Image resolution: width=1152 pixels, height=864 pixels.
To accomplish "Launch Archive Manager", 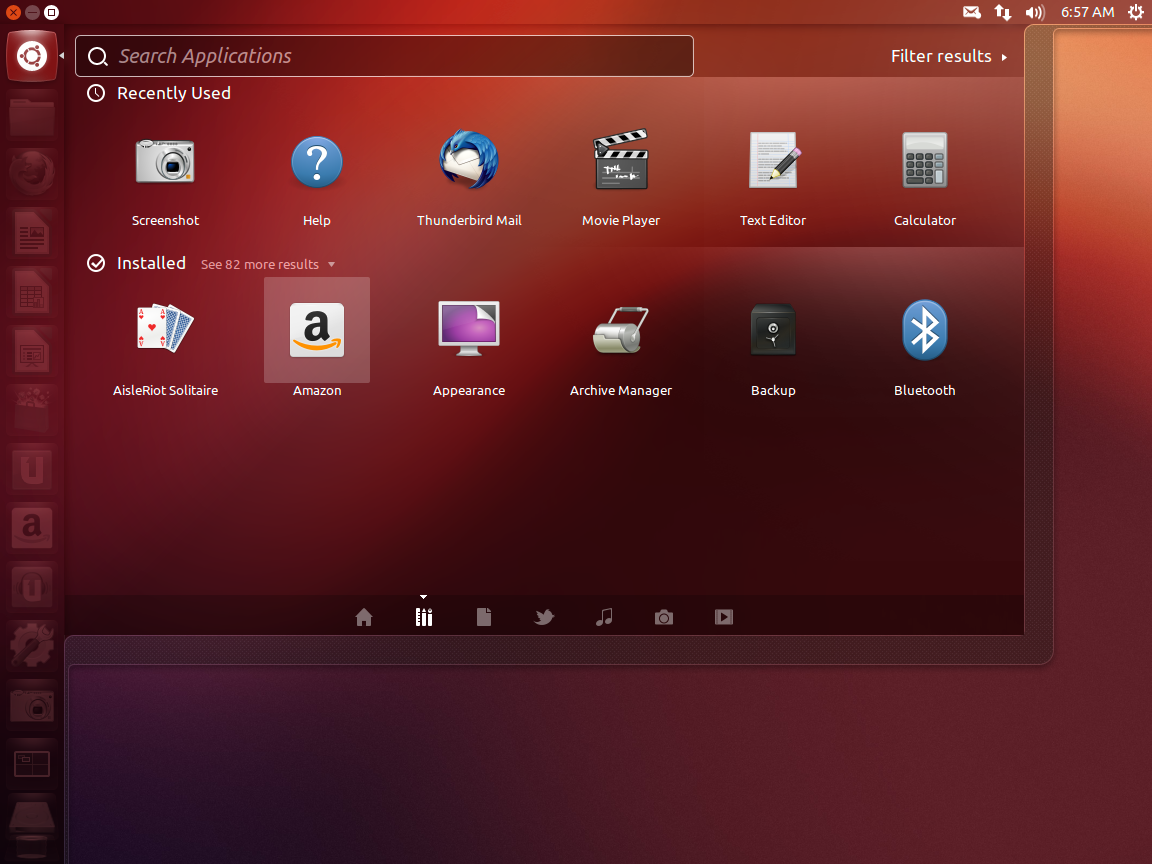I will coord(621,330).
